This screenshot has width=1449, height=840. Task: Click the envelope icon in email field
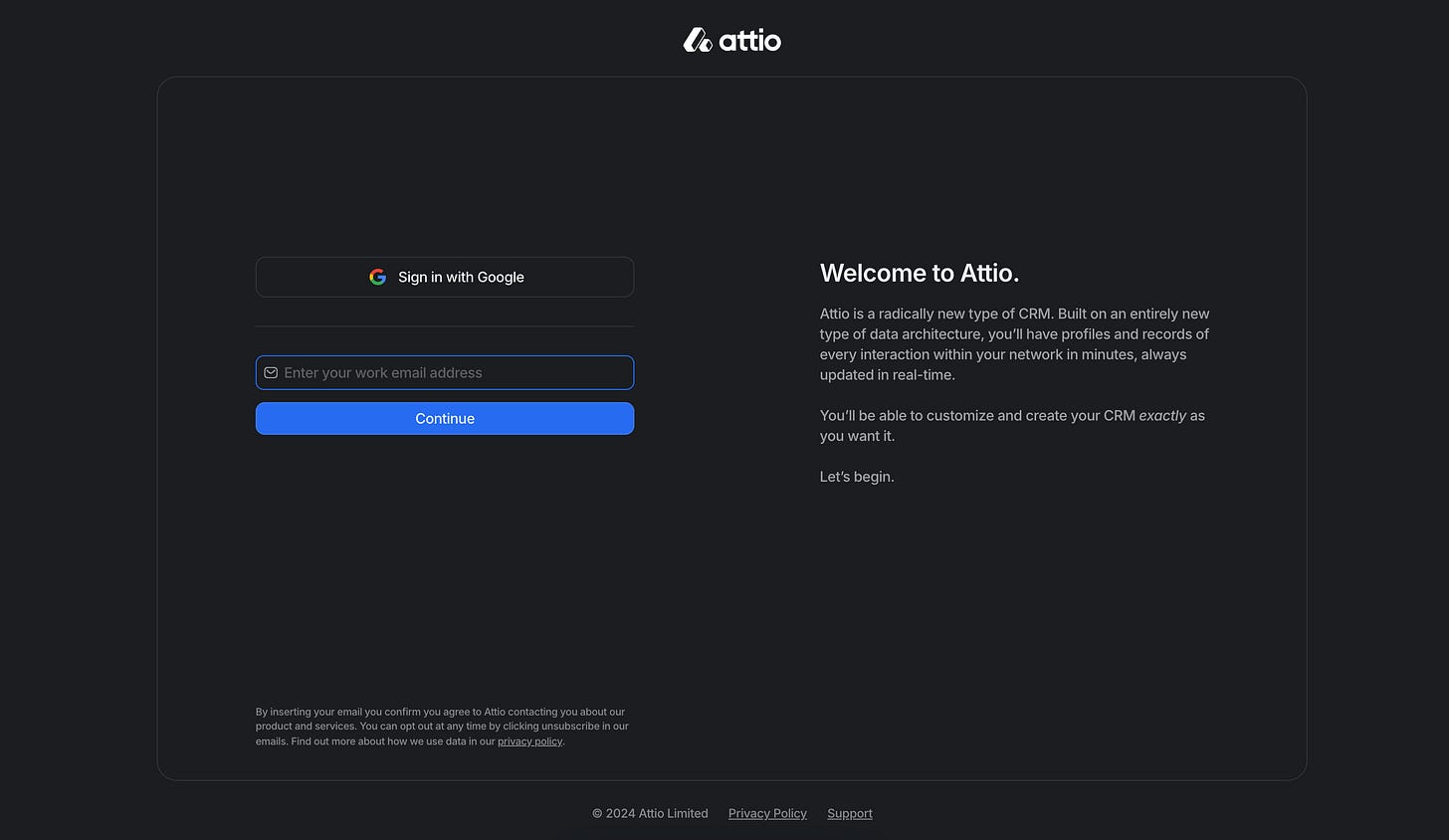271,372
